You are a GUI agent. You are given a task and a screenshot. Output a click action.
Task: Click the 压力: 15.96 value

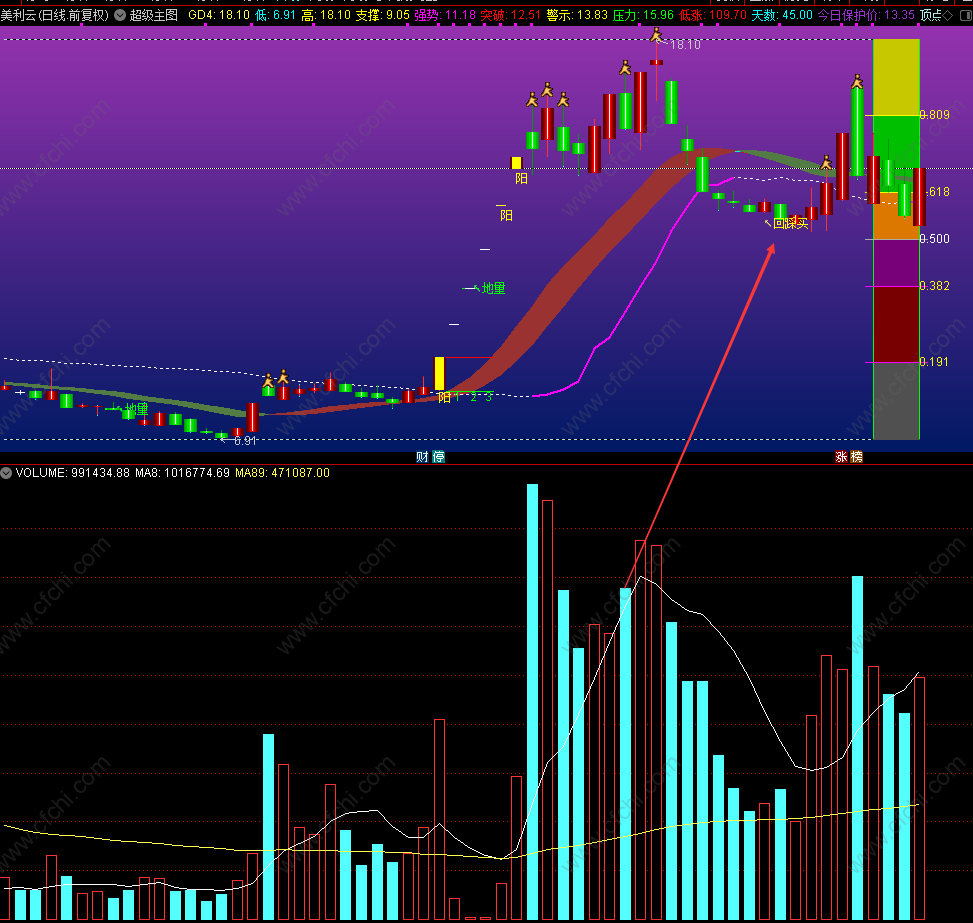(x=643, y=15)
